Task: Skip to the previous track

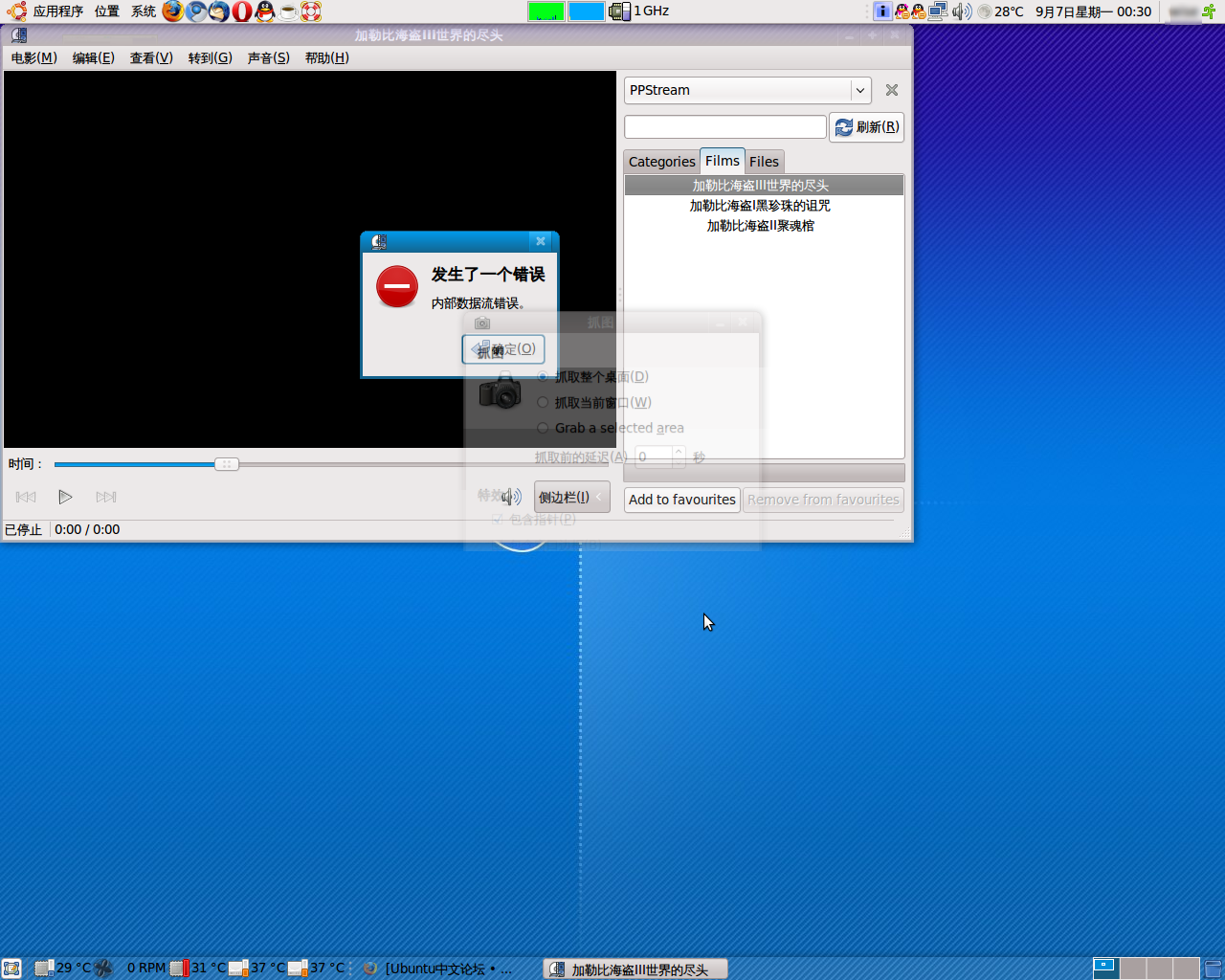Action: tap(26, 497)
